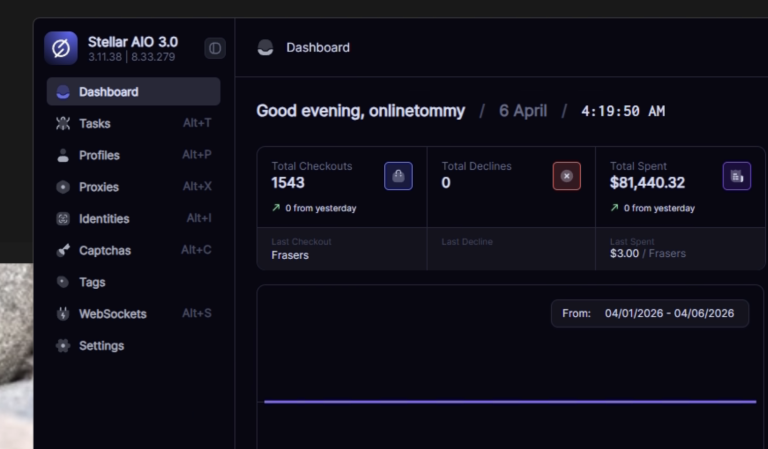Switch to the WebSockets page
Screen dimensions: 768x449
pyautogui.click(x=133, y=314)
